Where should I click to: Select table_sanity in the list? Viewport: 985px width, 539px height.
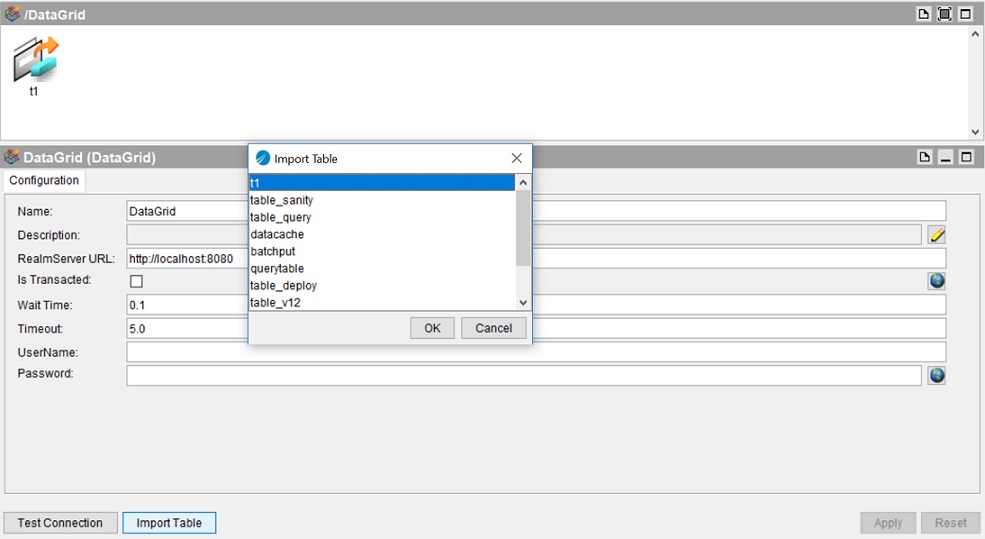[382, 200]
